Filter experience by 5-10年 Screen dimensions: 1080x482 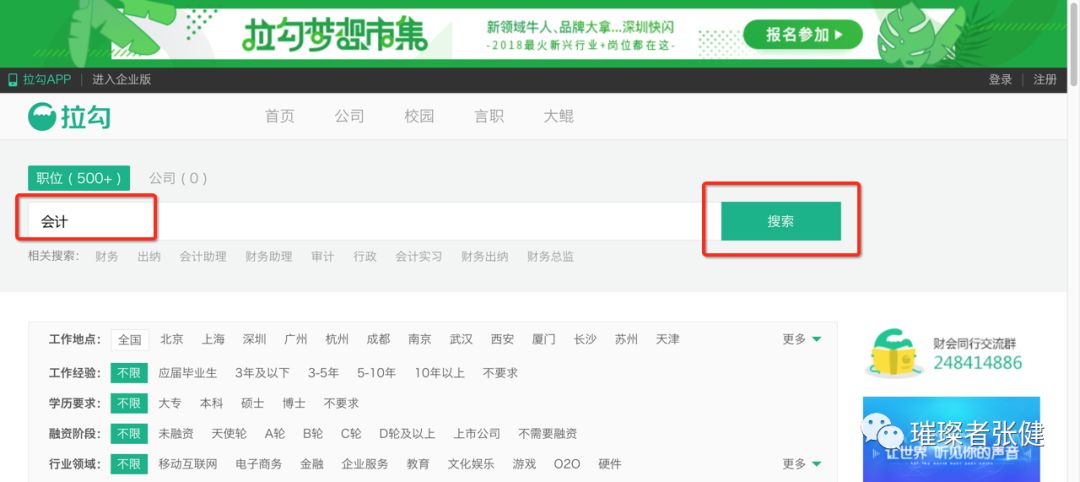[376, 373]
